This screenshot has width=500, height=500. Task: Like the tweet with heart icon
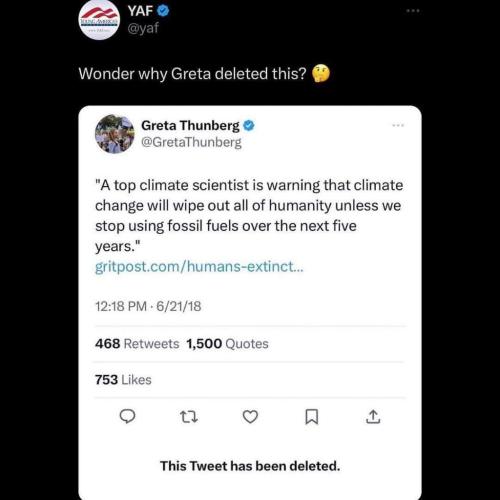click(250, 417)
